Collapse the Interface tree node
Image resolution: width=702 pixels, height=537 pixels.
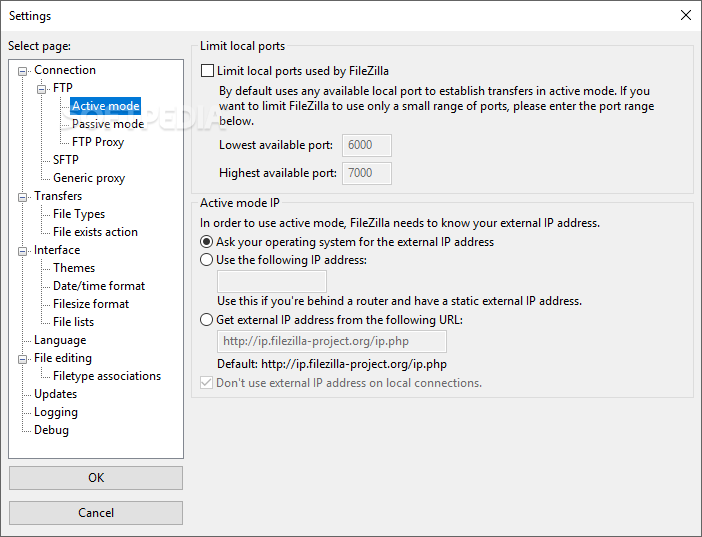click(24, 250)
